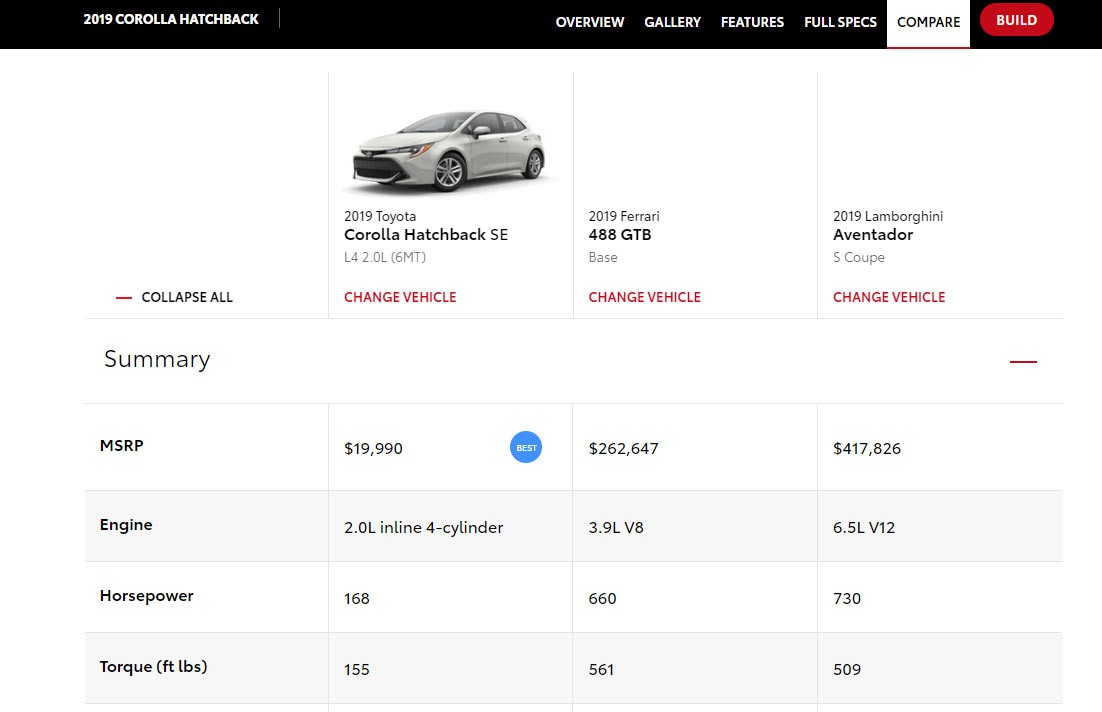Change vehicle for the 2019 Ferrari 488 GTB
The width and height of the screenshot is (1102, 712).
coord(644,297)
